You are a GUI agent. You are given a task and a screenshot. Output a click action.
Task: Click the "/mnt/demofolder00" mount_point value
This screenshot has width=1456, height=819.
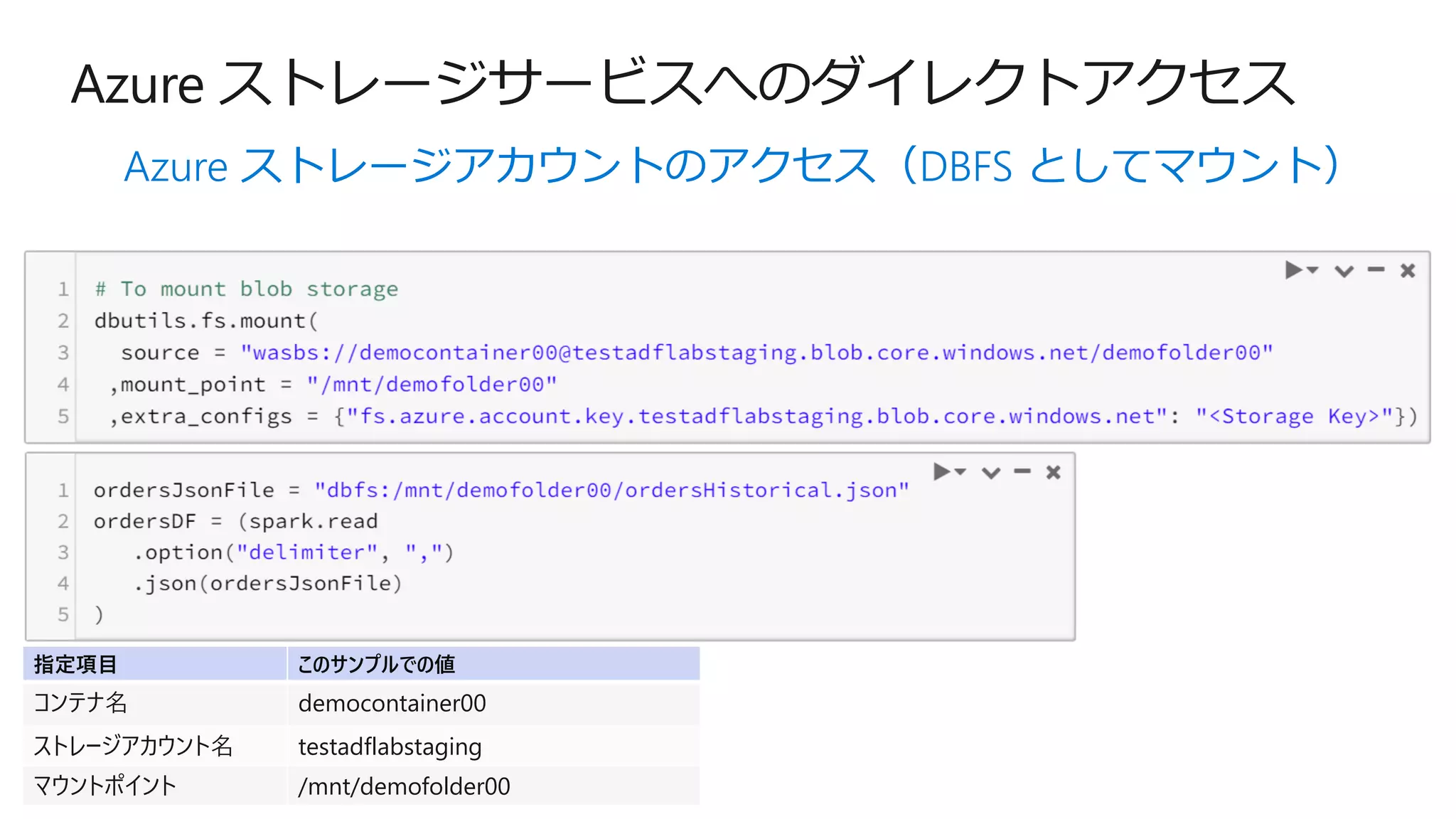[x=432, y=385]
